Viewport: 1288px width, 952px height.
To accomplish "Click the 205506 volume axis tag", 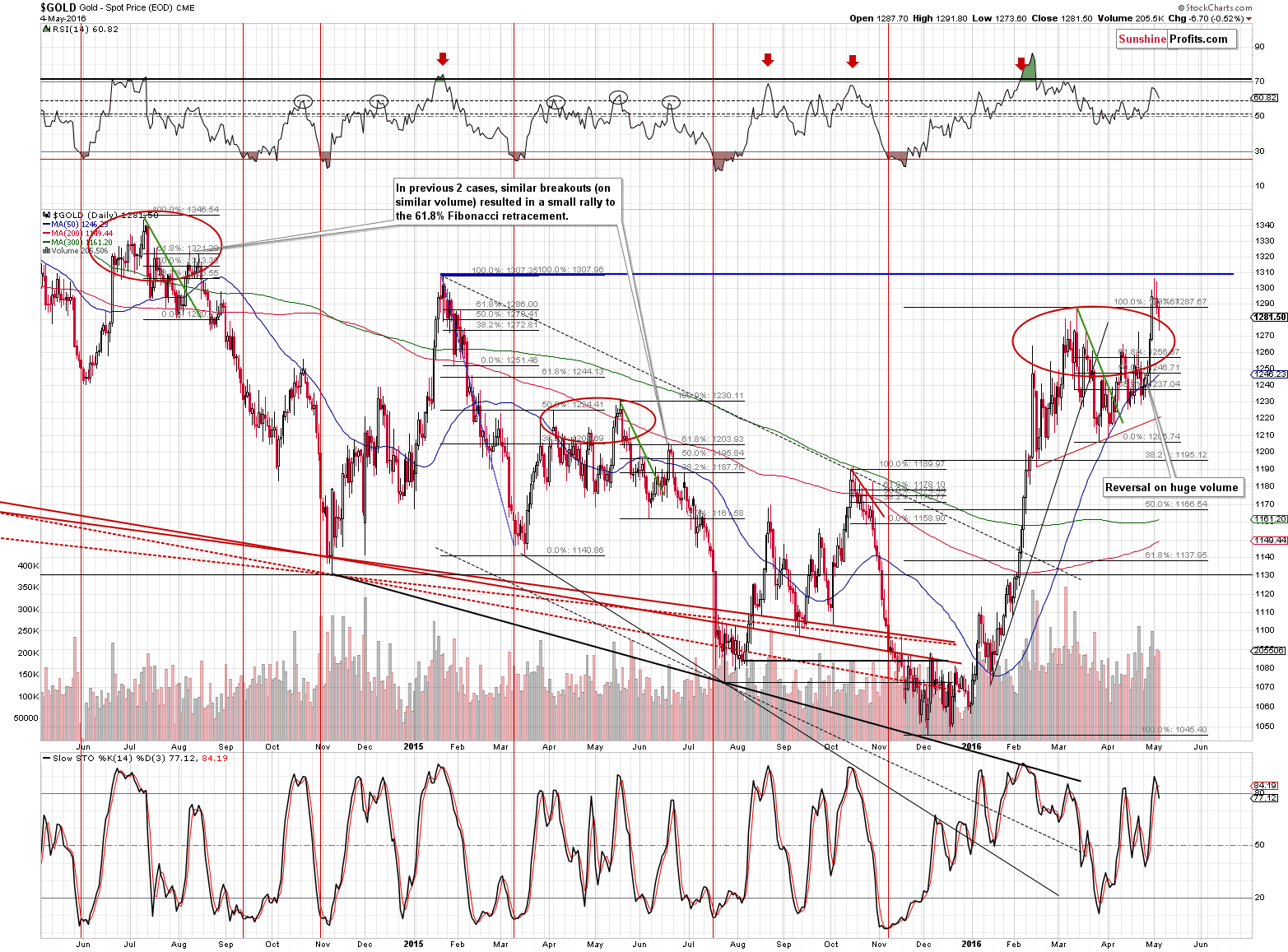I will 1268,649.
